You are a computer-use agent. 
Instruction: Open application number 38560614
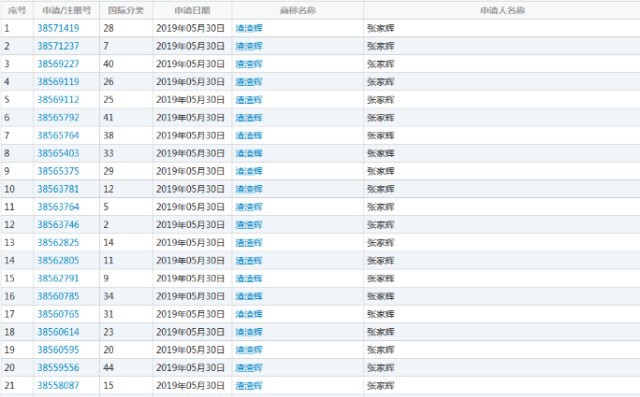[58, 332]
